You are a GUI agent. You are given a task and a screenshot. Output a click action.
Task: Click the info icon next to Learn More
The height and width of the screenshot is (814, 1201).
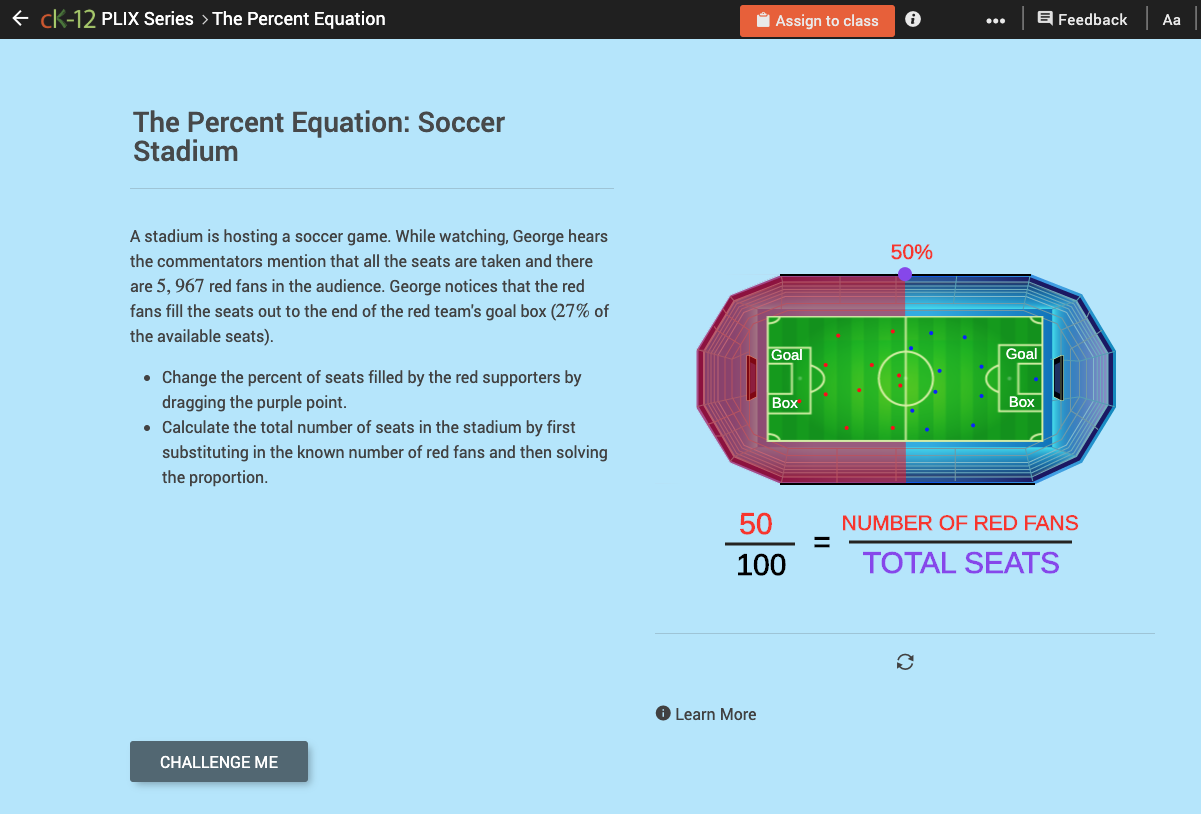coord(662,713)
